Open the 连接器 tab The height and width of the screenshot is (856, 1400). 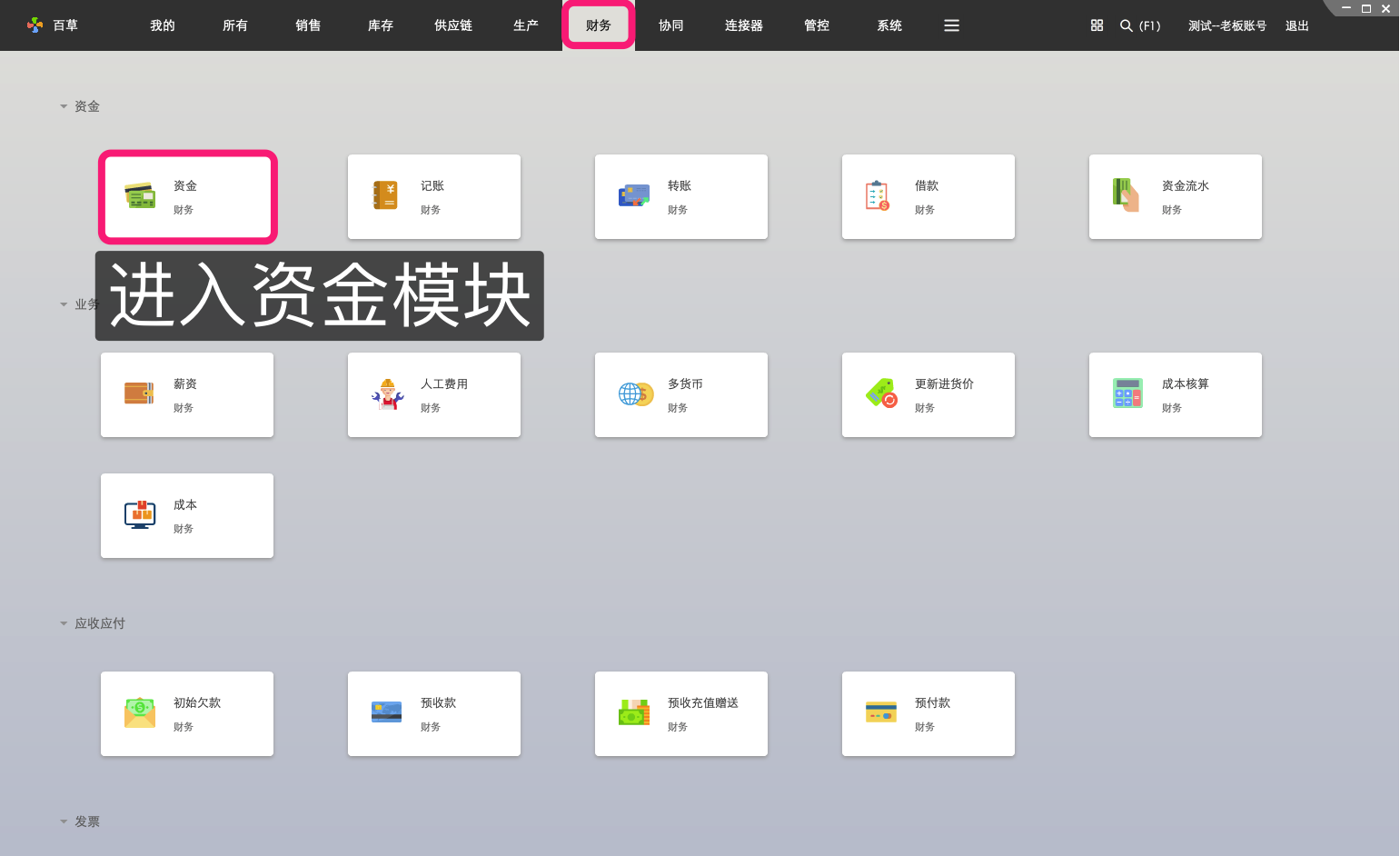(x=744, y=25)
